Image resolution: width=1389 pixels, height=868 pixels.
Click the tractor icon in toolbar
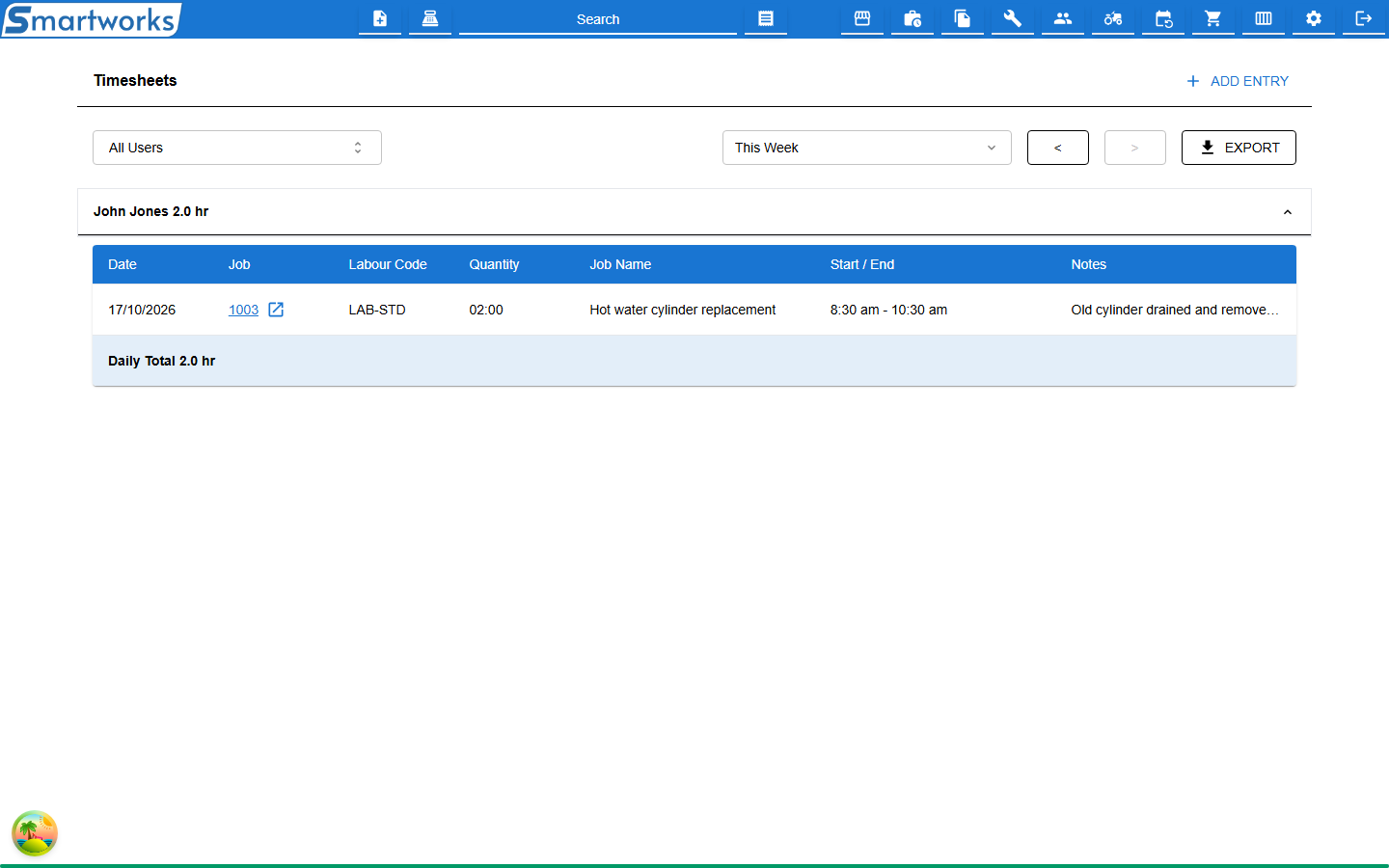tap(1113, 18)
